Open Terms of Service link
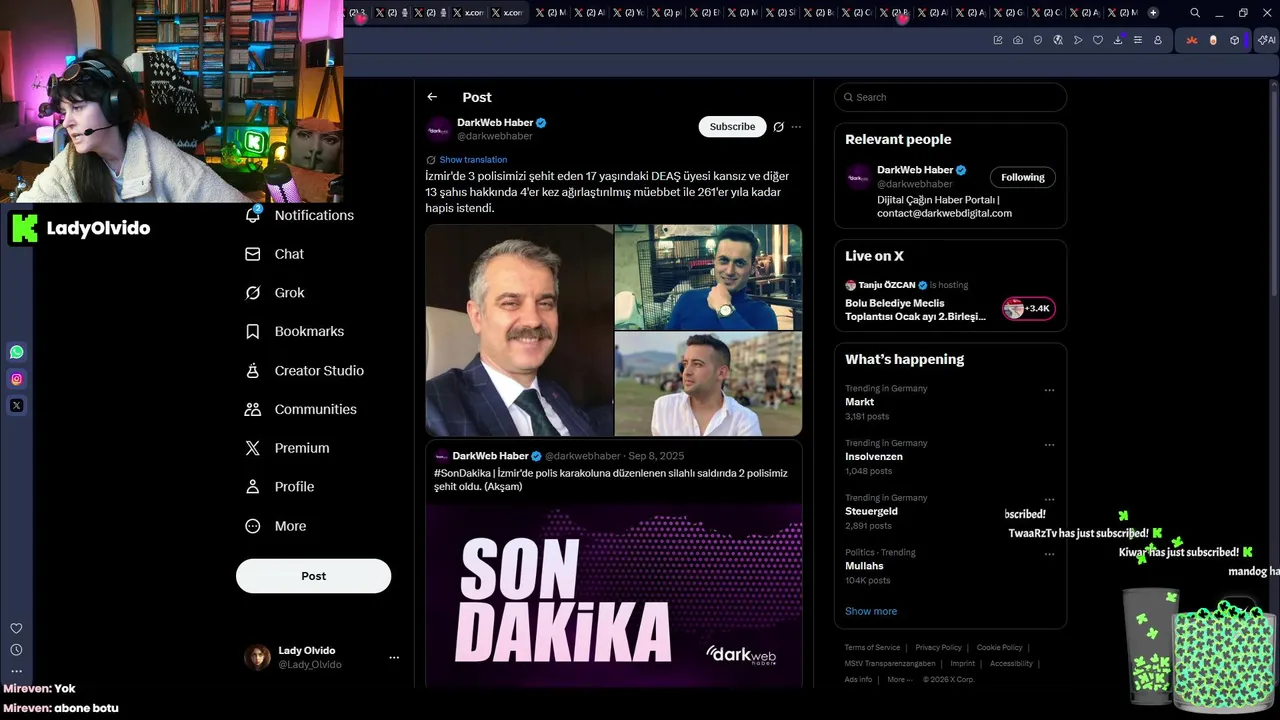 coord(873,647)
